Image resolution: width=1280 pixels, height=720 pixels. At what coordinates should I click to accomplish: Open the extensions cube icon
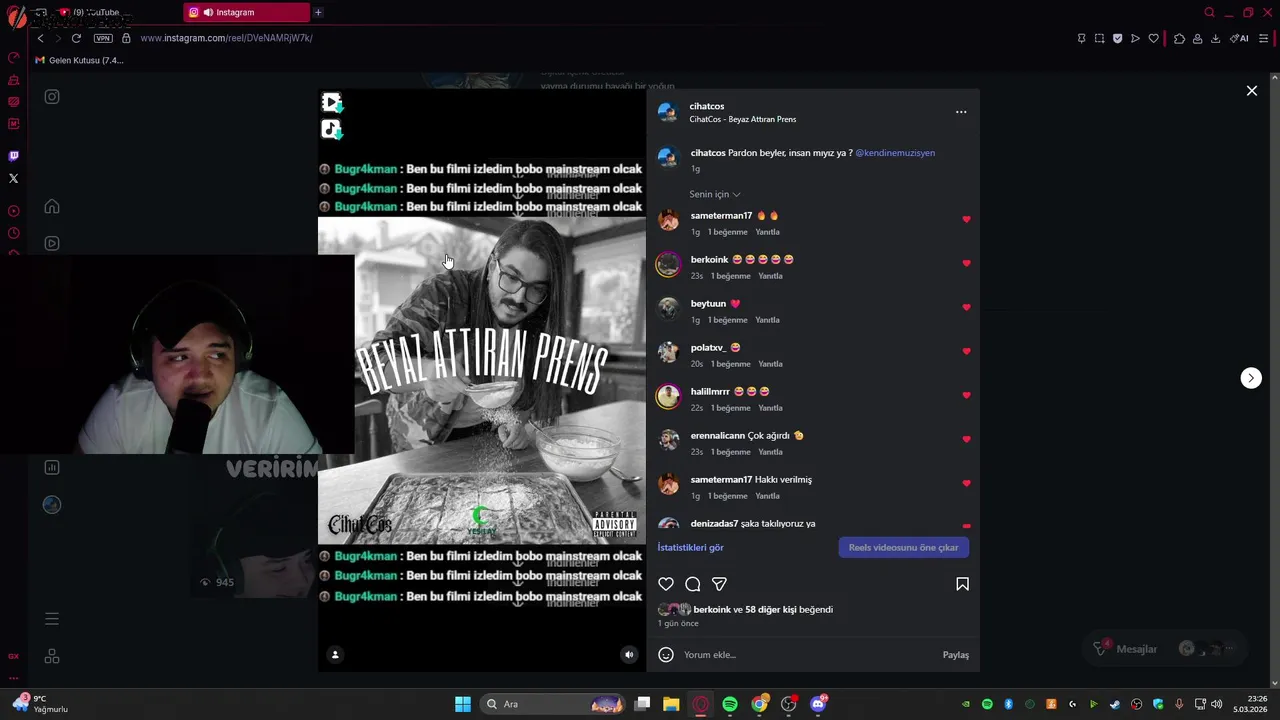coord(1179,39)
